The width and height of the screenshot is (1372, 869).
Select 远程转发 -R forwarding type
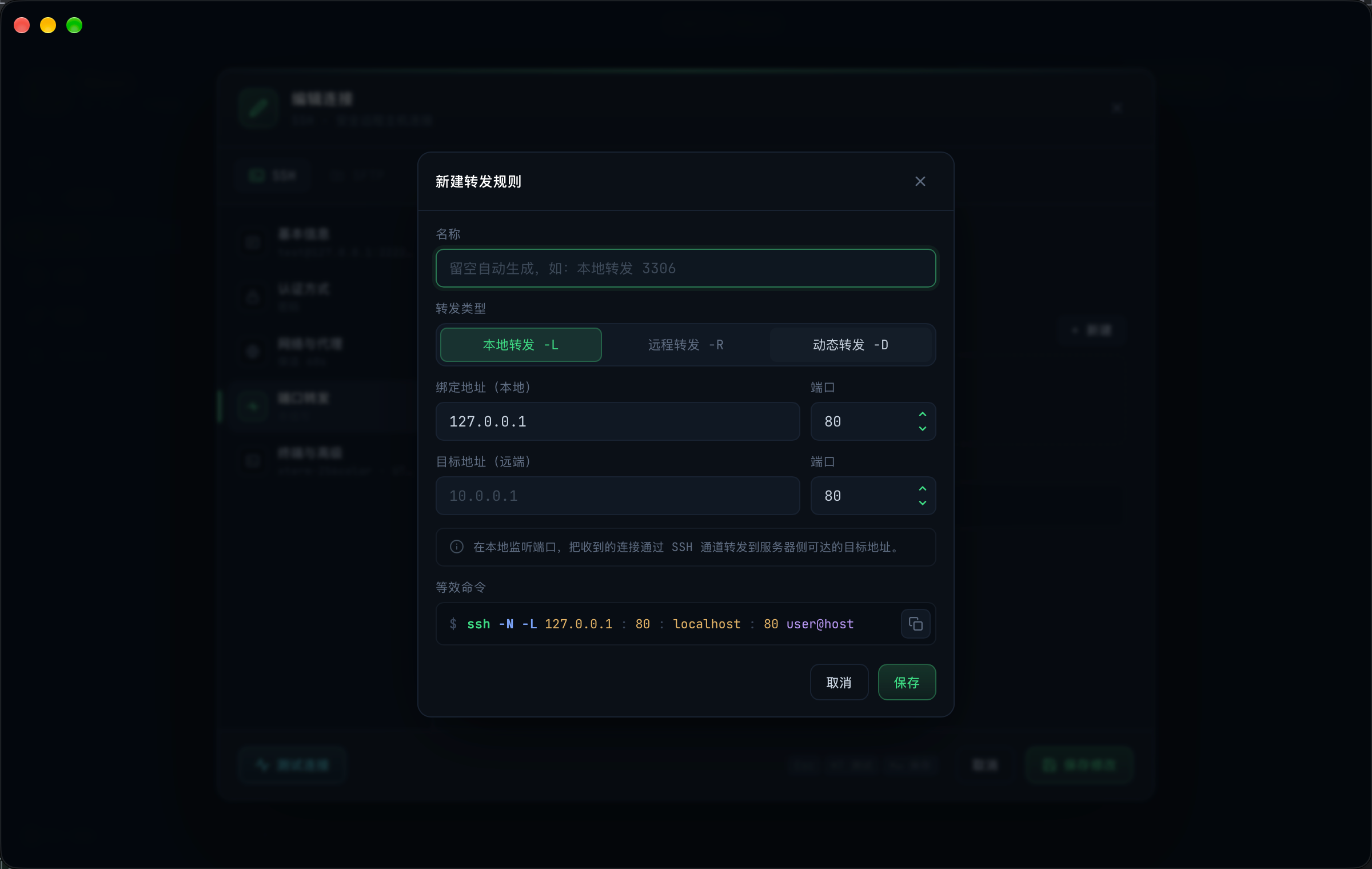(685, 345)
